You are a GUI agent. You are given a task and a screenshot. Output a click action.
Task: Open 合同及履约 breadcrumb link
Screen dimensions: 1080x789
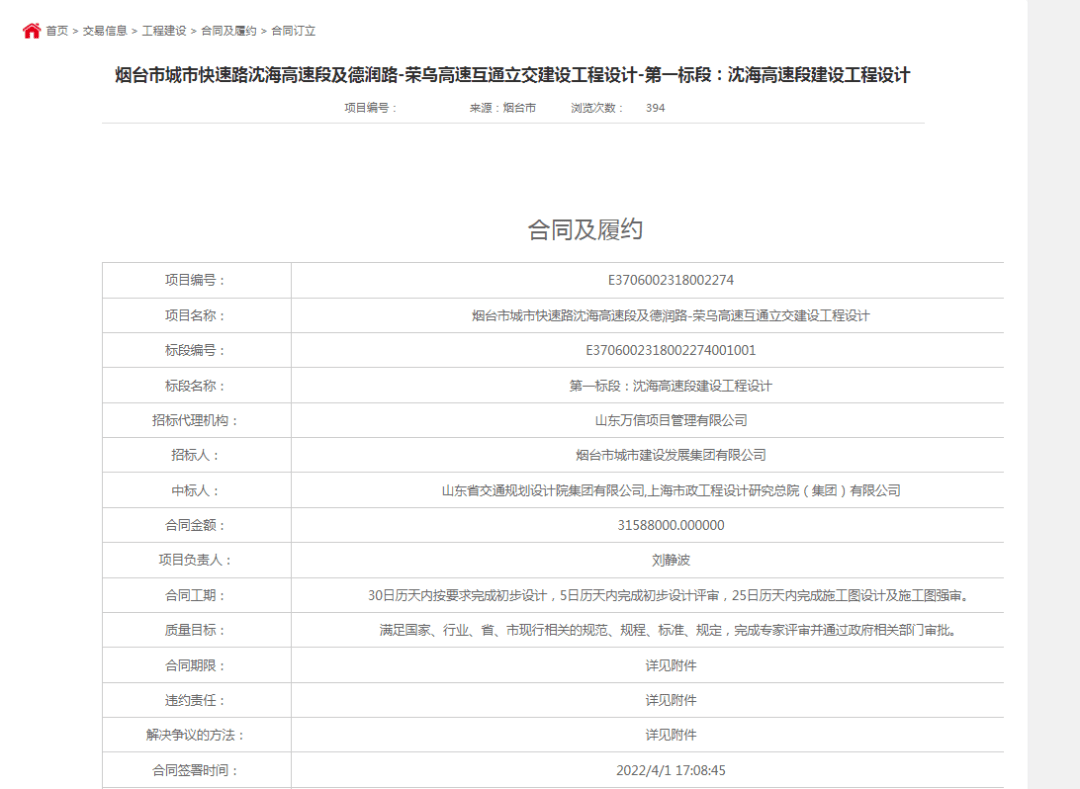coord(228,31)
